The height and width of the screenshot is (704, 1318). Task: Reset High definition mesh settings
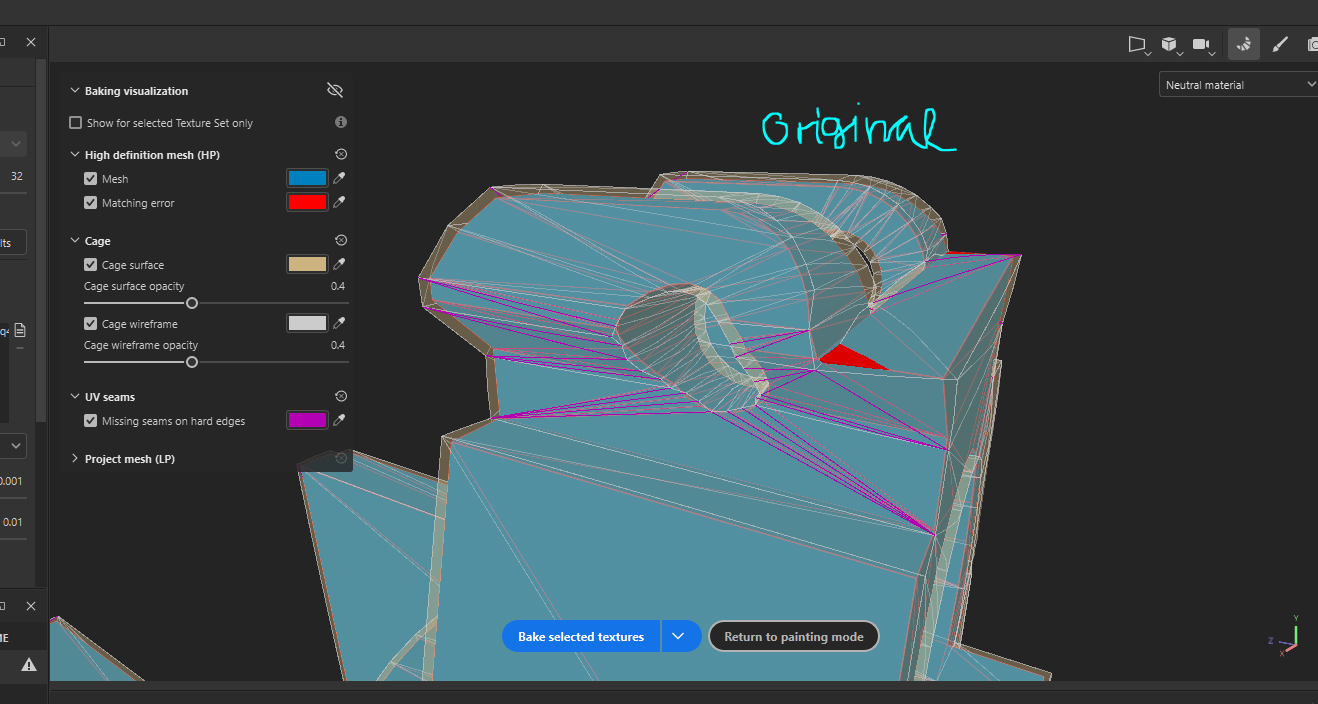coord(340,155)
